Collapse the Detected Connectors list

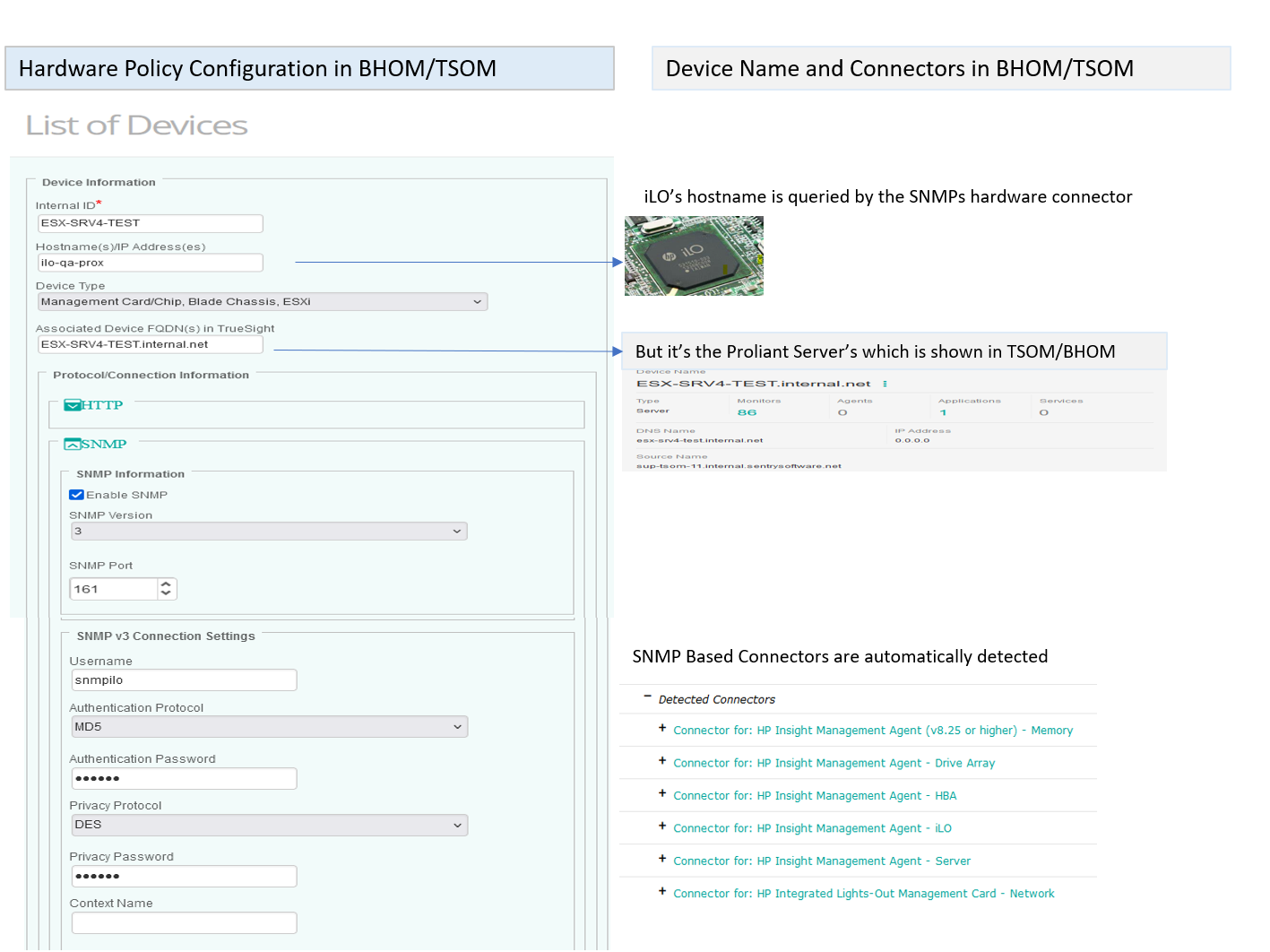(x=648, y=697)
